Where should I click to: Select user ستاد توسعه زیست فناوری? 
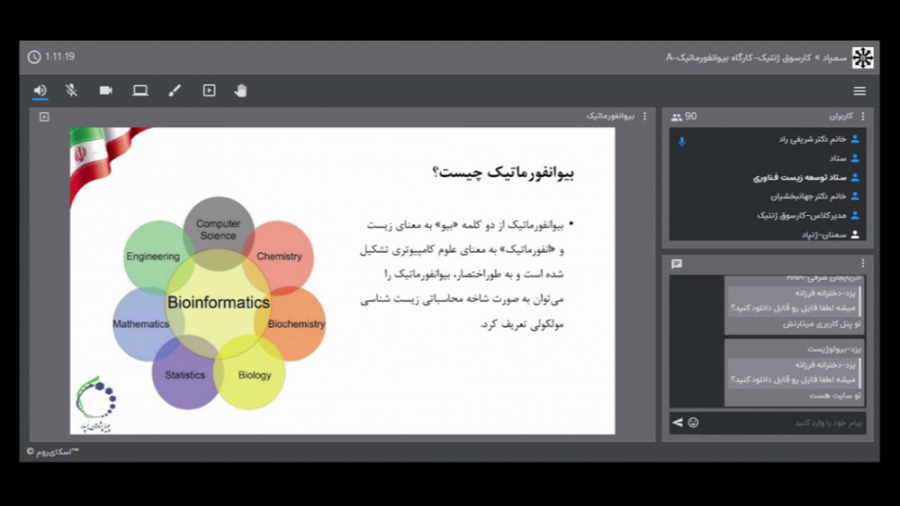(x=799, y=178)
